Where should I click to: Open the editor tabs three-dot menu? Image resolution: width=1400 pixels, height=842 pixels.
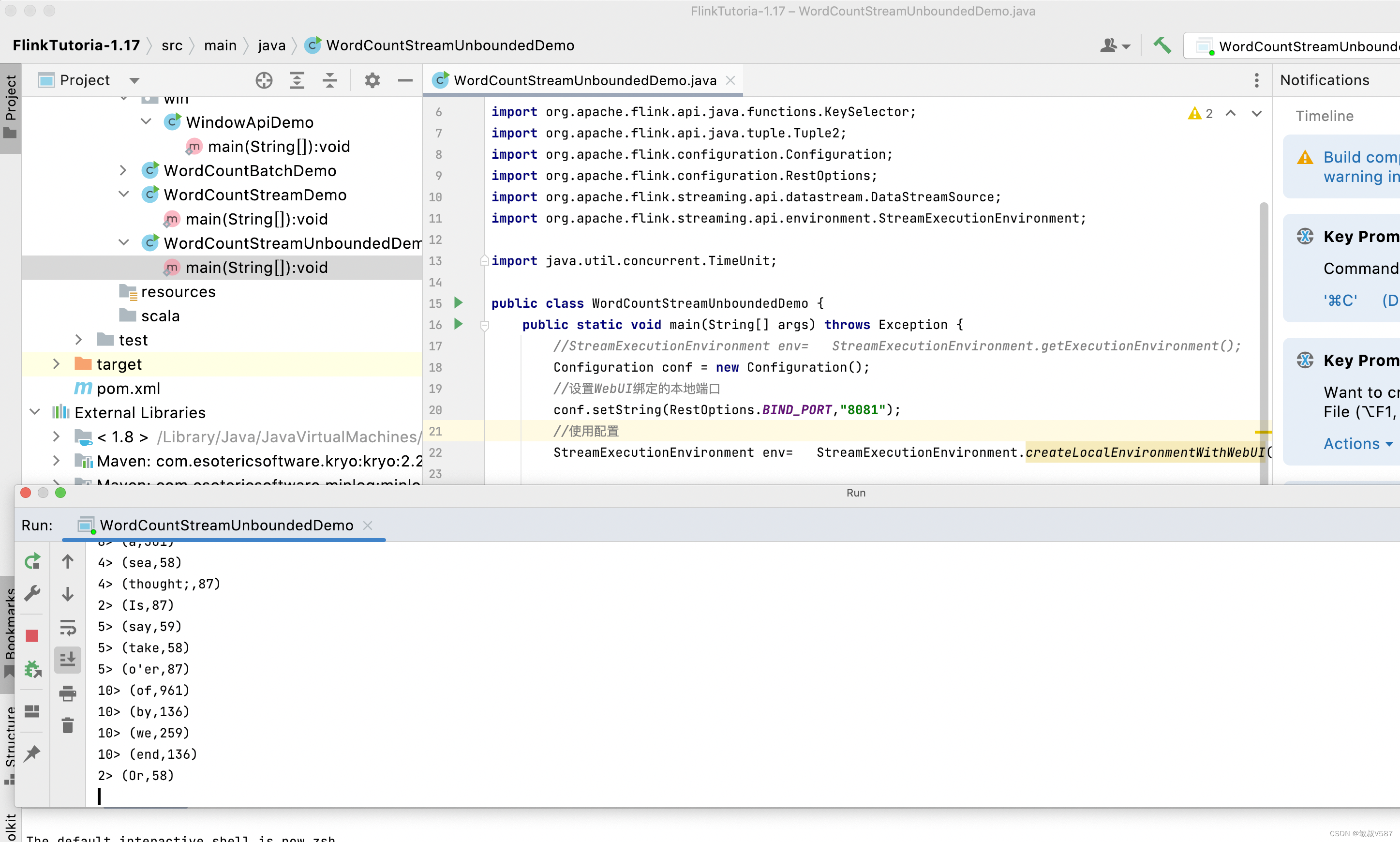1256,80
